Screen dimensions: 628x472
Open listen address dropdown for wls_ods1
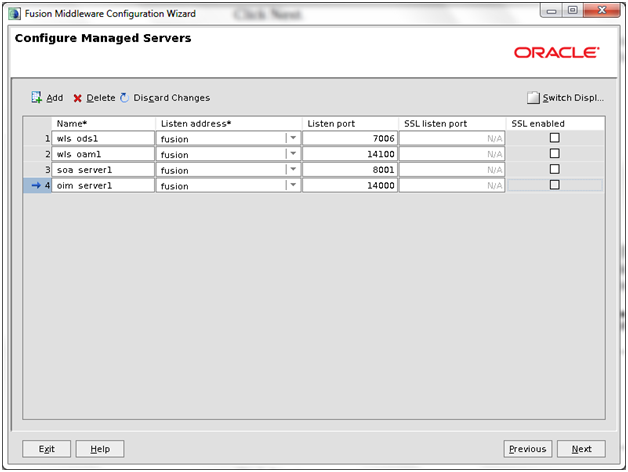point(293,138)
